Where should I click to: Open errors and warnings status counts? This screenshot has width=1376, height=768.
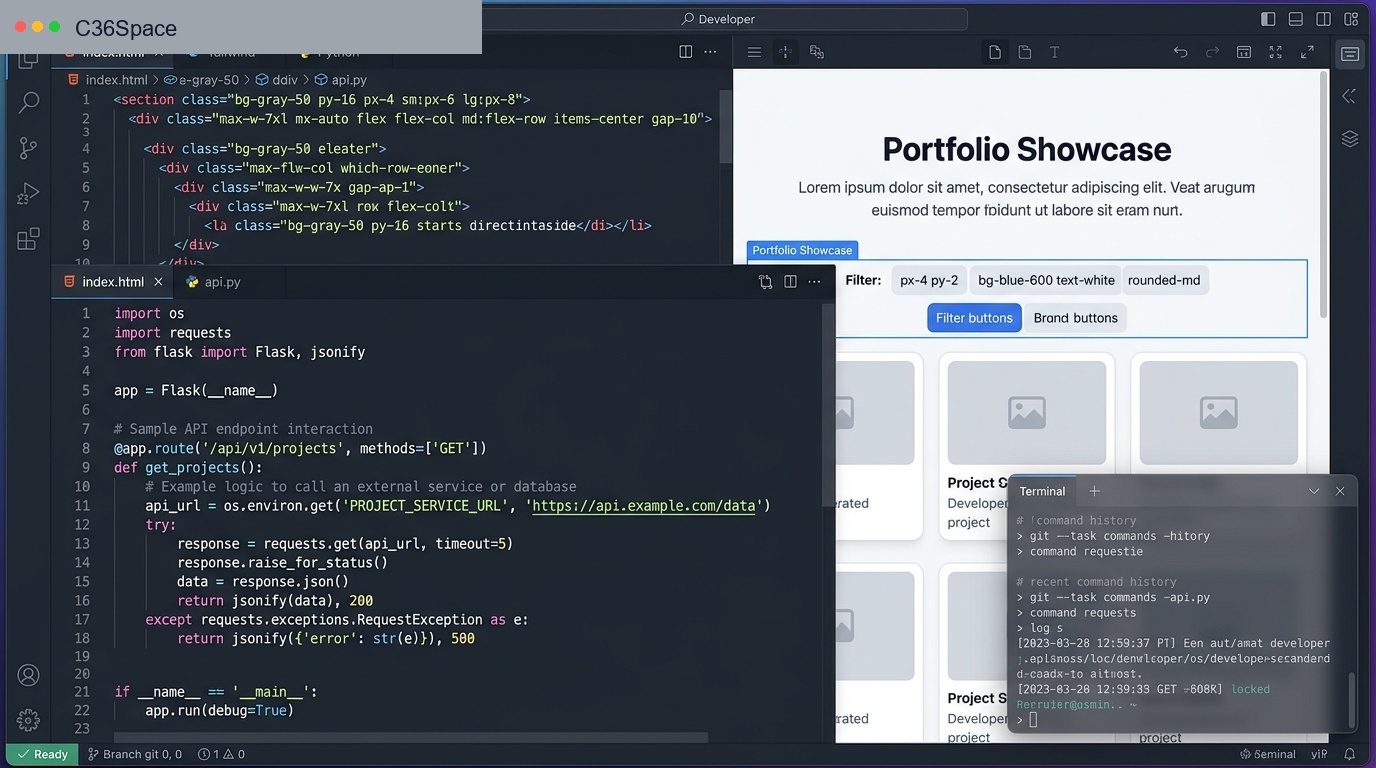pos(221,754)
